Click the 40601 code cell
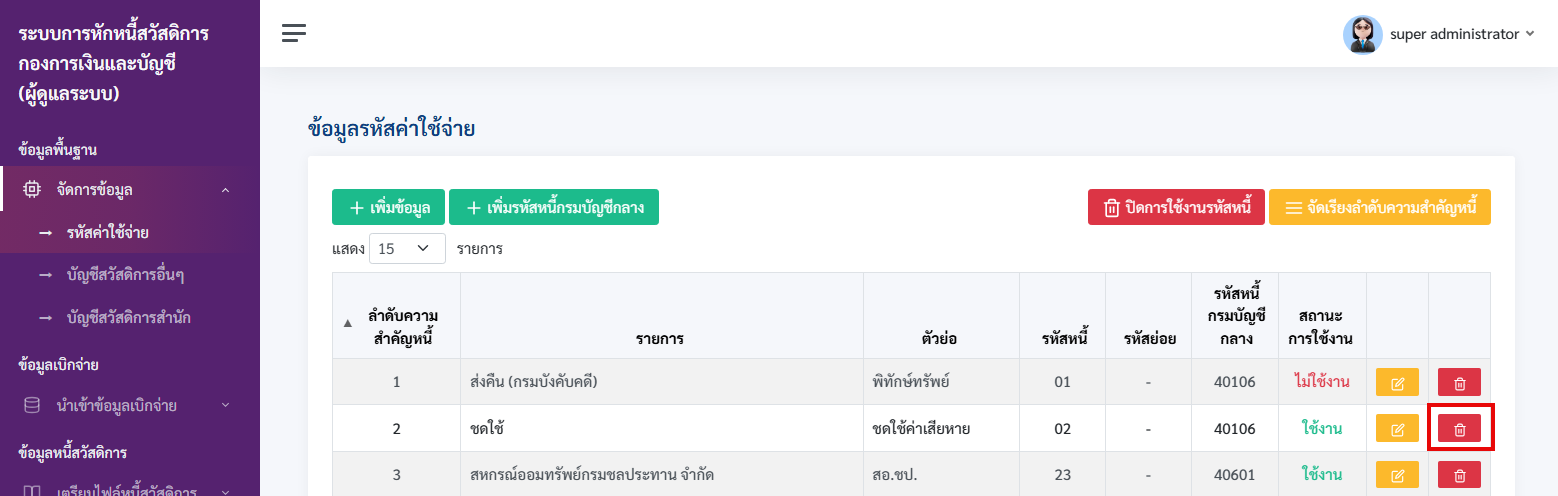1558x496 pixels. click(x=1235, y=474)
